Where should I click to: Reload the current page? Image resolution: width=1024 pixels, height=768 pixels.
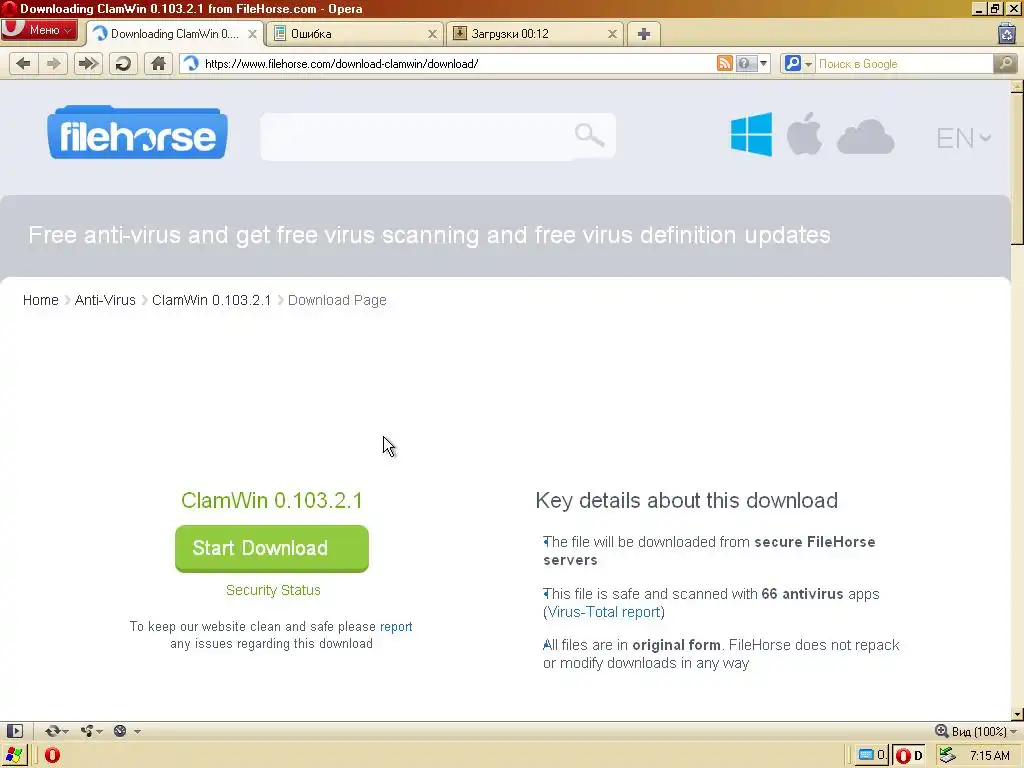[x=123, y=63]
